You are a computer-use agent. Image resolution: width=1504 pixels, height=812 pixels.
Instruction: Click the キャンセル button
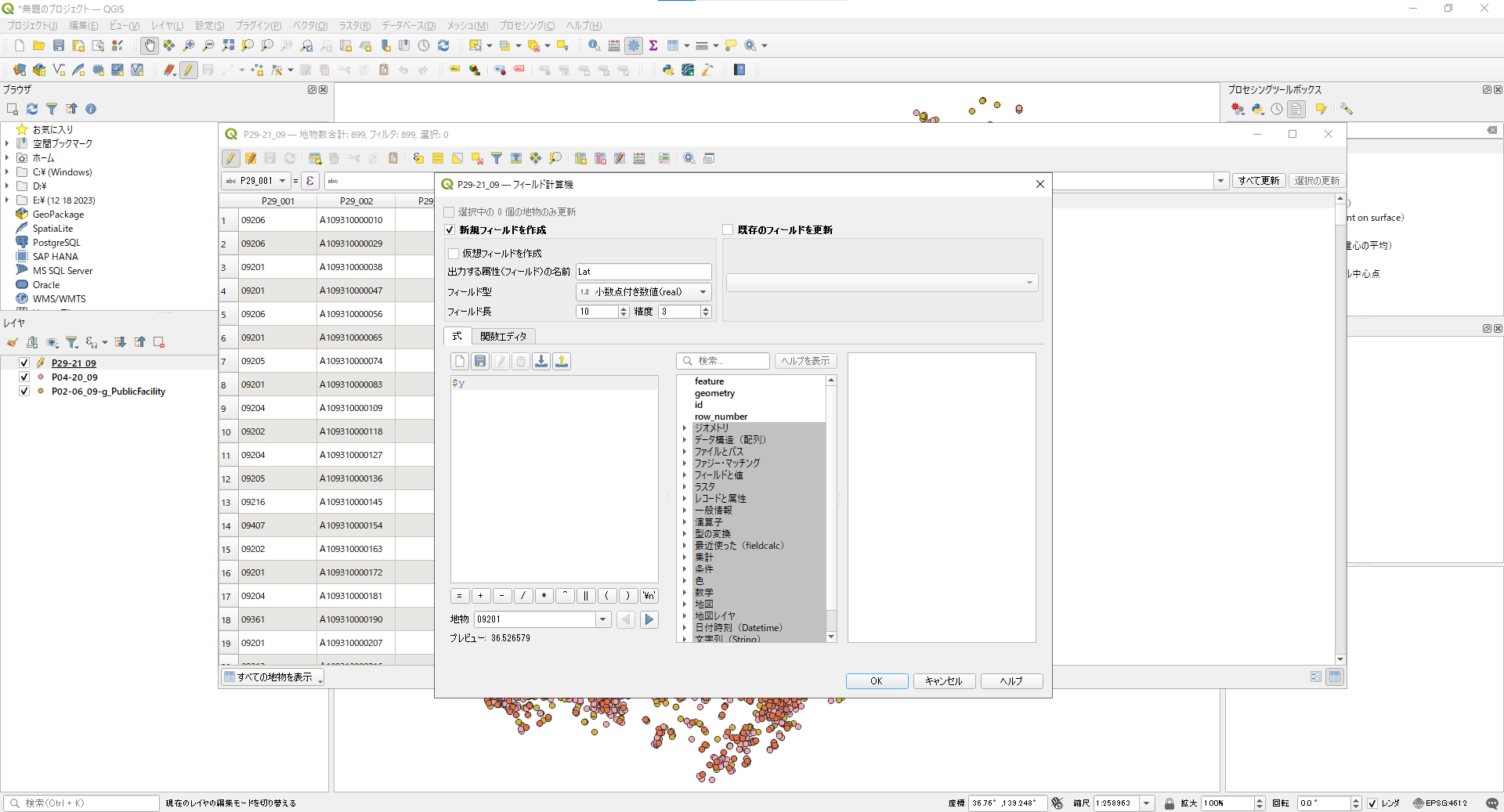(x=943, y=681)
